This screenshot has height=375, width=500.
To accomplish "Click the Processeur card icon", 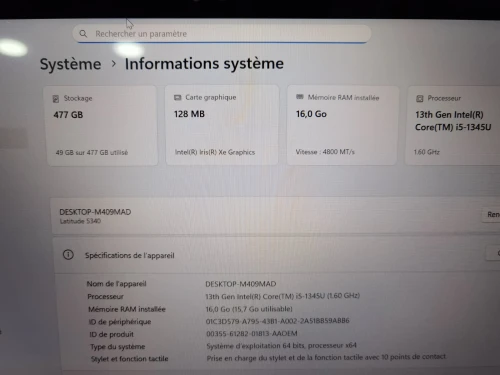I will pos(420,98).
